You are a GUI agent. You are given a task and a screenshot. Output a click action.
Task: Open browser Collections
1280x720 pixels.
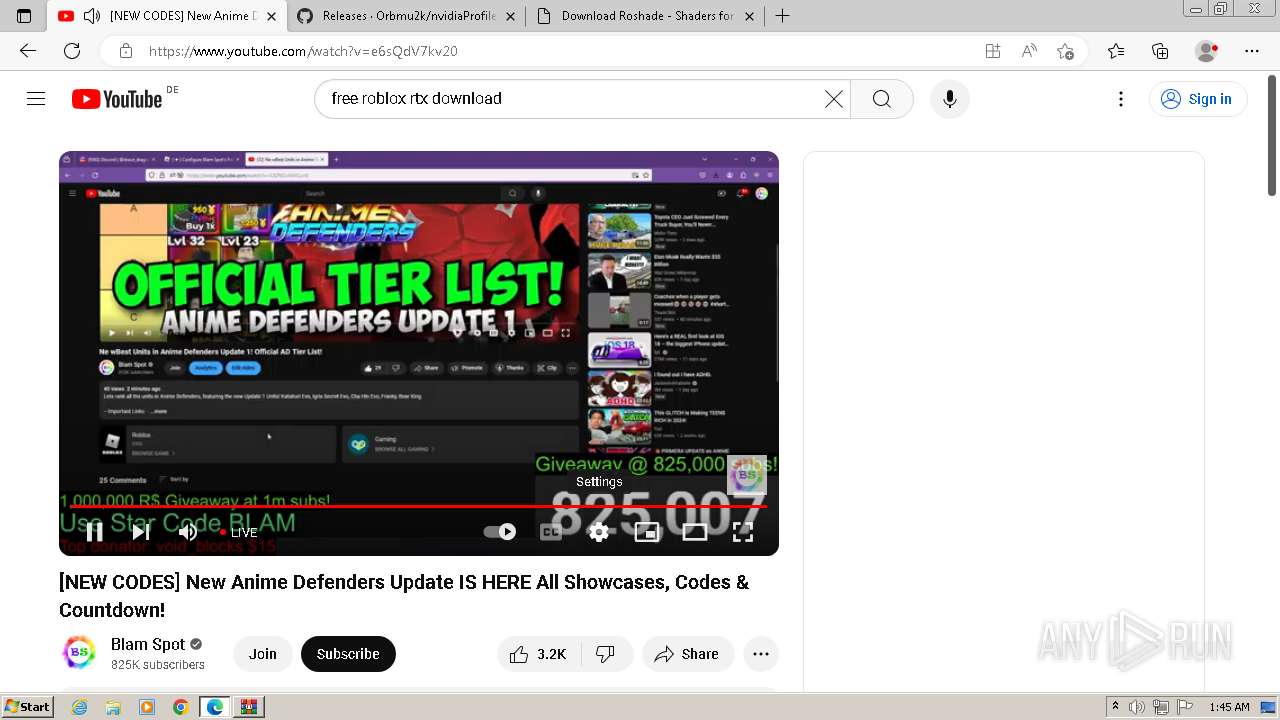(1160, 51)
